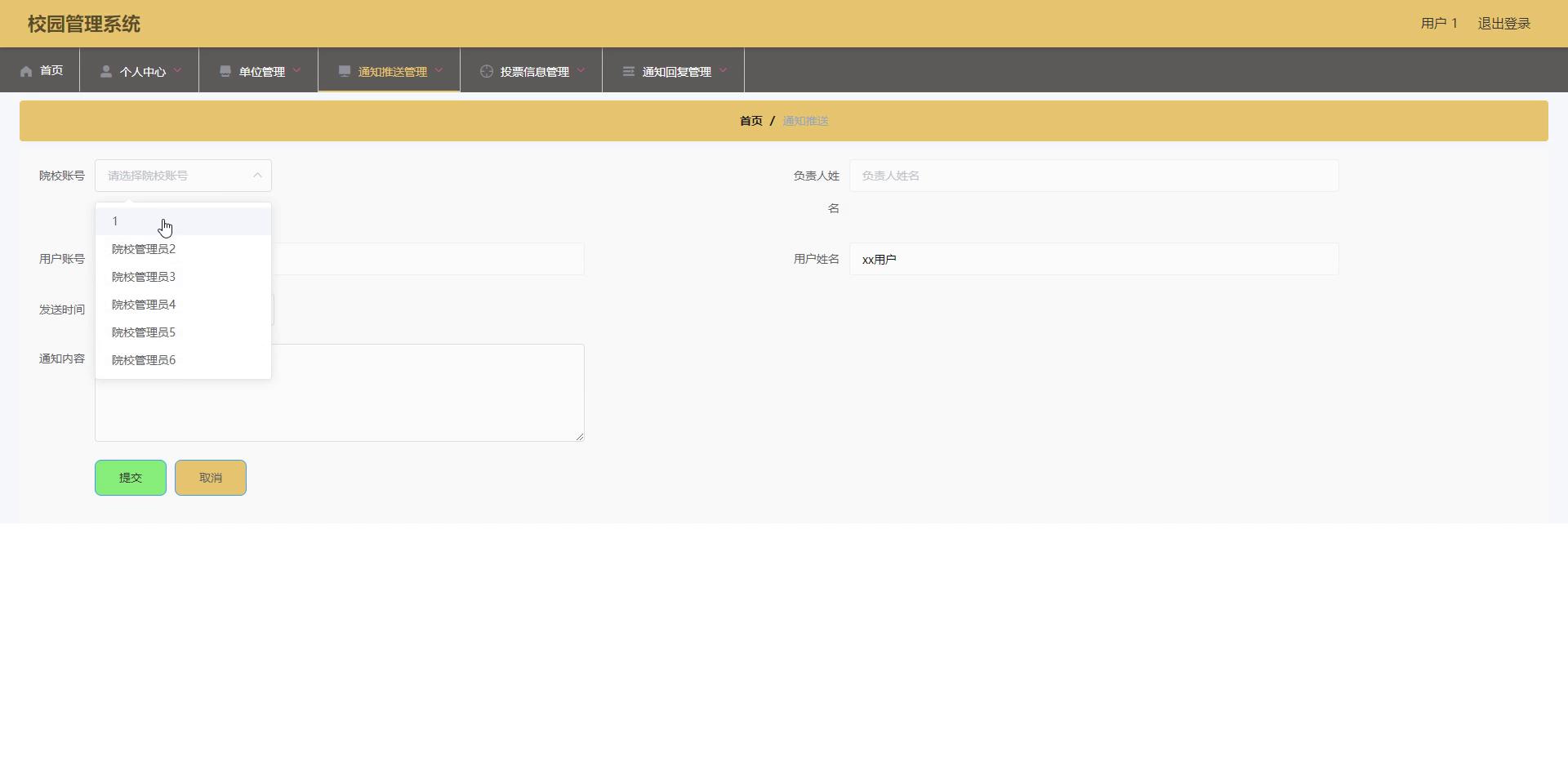The image size is (1568, 784).
Task: Click the person icon beside 个人中心
Action: (x=106, y=71)
